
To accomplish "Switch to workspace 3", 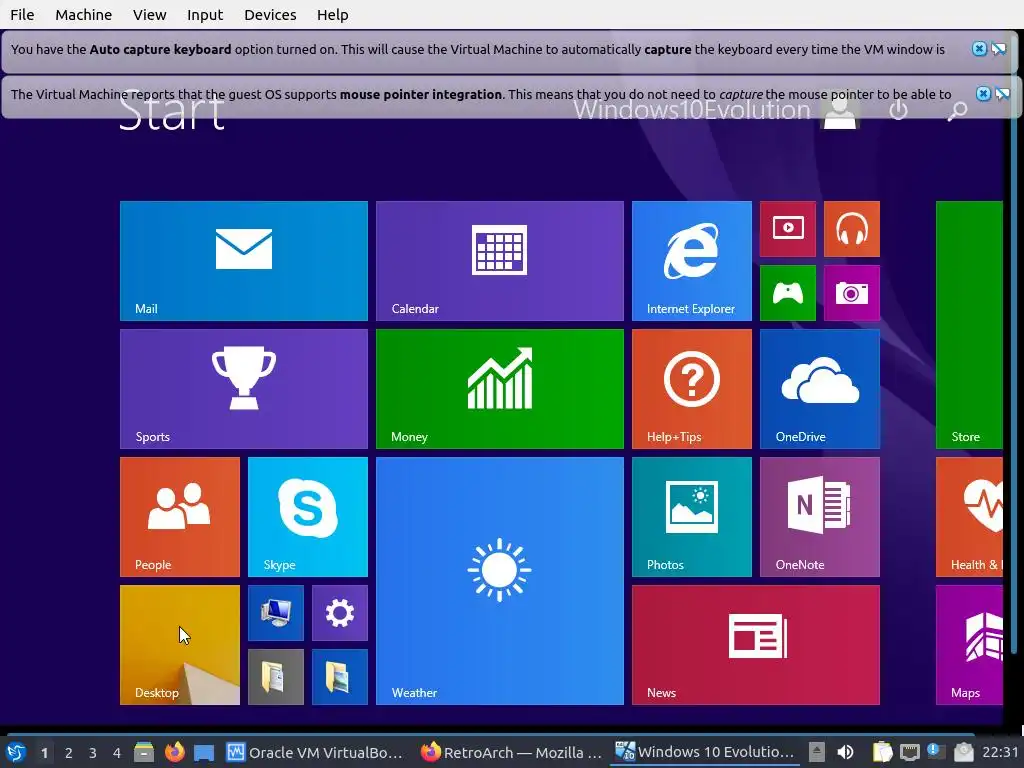I will 93,753.
